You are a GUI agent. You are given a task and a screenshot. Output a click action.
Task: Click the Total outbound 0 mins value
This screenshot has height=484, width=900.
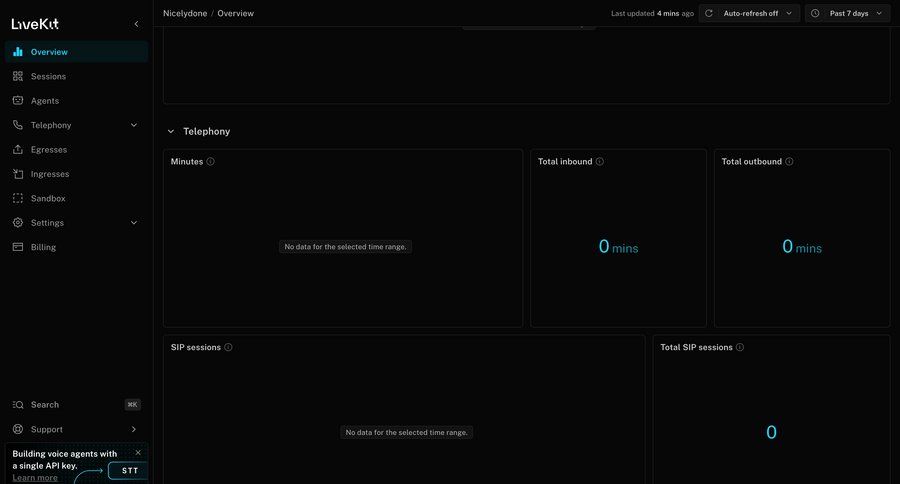[802, 247]
